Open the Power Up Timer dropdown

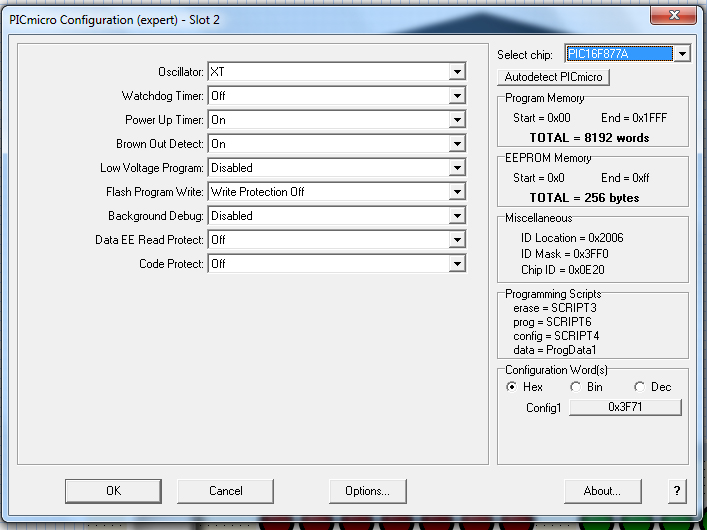pos(337,120)
